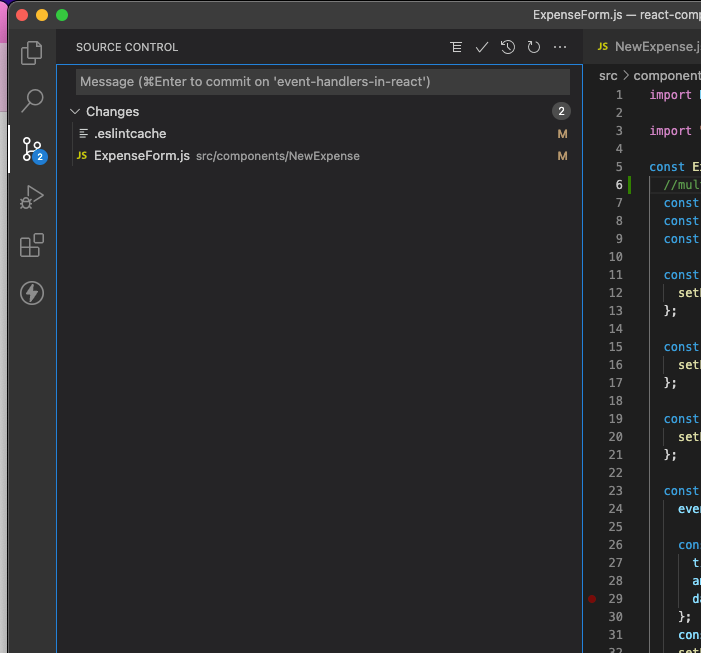Click line number 14 in the gutter
This screenshot has width=701, height=653.
pyautogui.click(x=616, y=329)
